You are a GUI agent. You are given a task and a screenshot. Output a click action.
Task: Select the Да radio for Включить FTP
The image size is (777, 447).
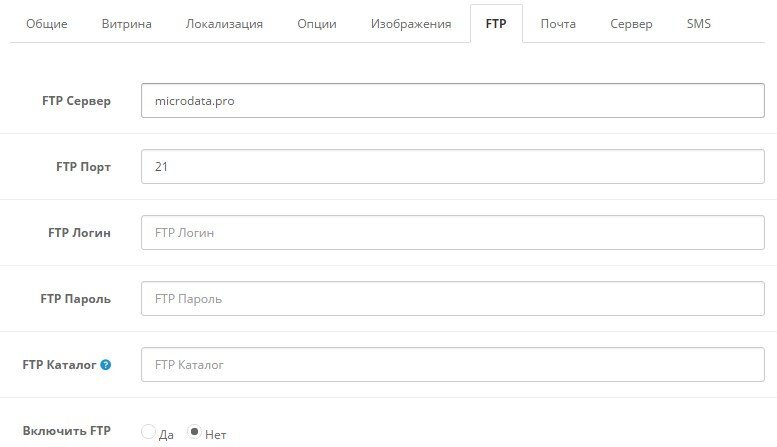(x=149, y=433)
